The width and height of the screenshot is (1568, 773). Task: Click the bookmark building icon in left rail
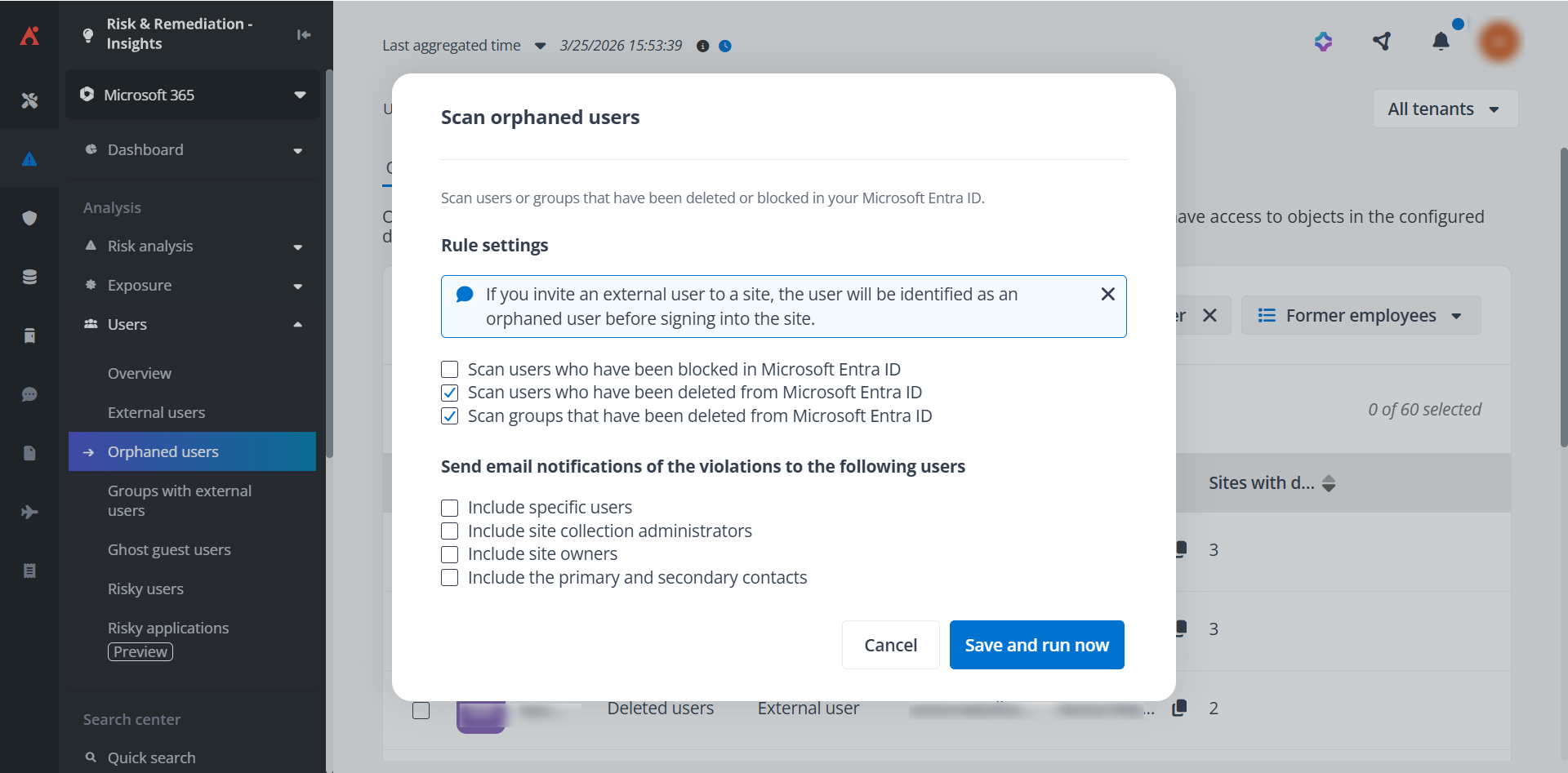29,335
